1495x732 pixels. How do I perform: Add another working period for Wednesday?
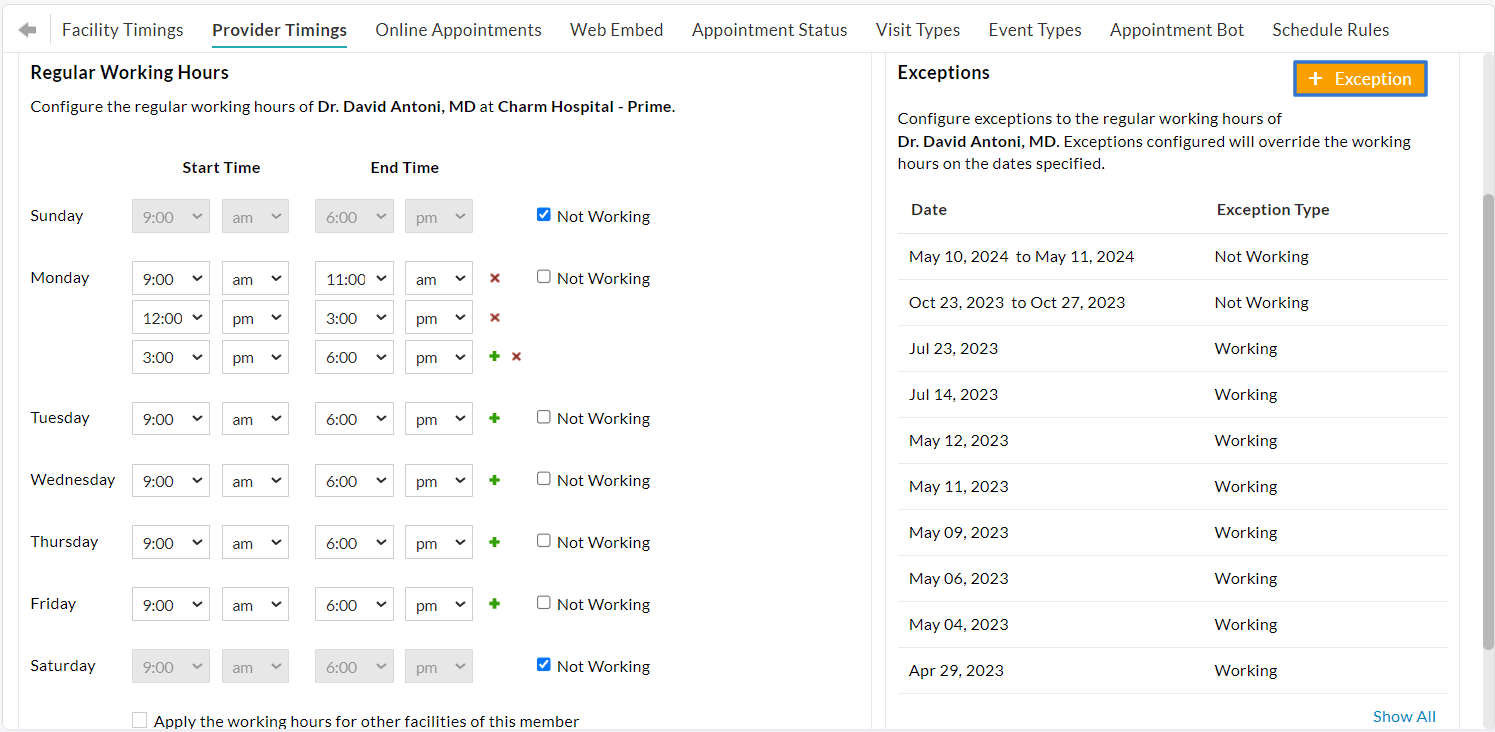pos(495,480)
